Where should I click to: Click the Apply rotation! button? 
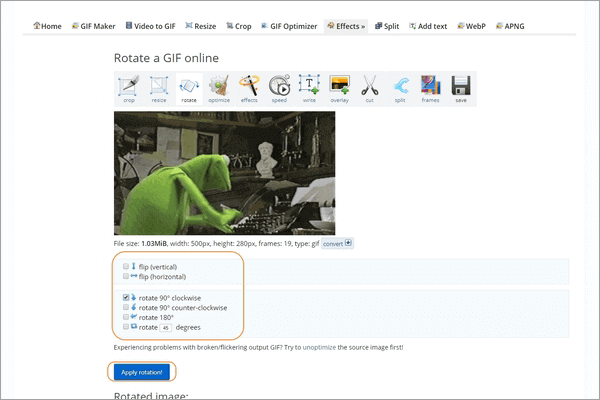(x=142, y=372)
